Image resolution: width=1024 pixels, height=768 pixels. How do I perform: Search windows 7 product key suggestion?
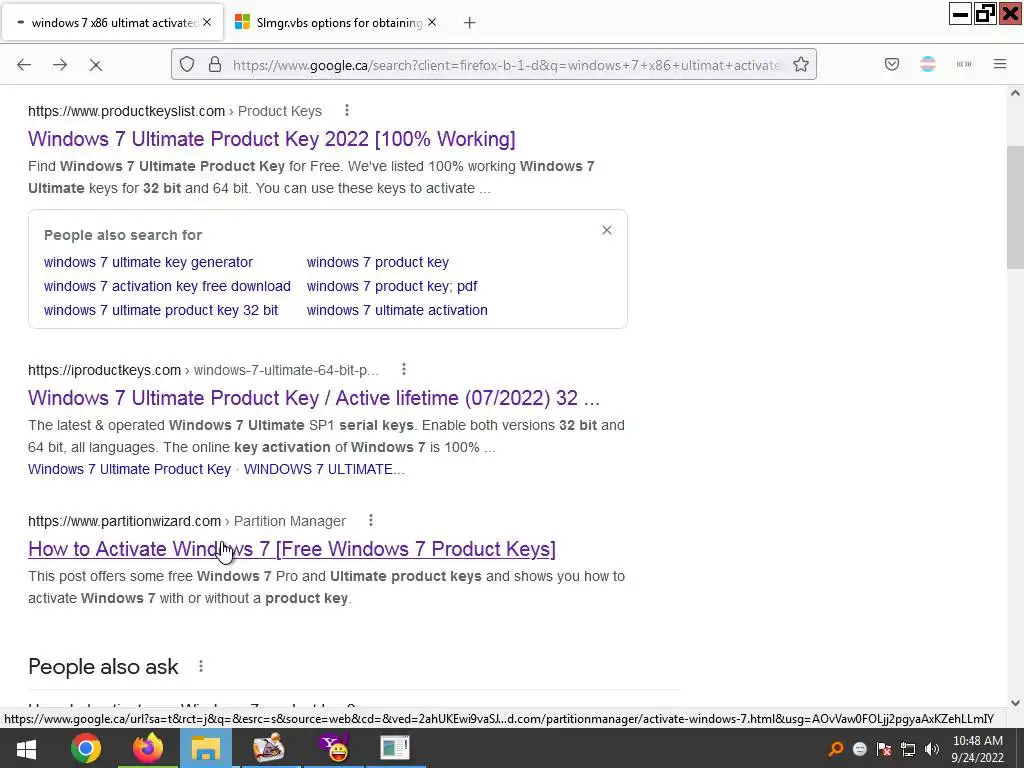(377, 262)
